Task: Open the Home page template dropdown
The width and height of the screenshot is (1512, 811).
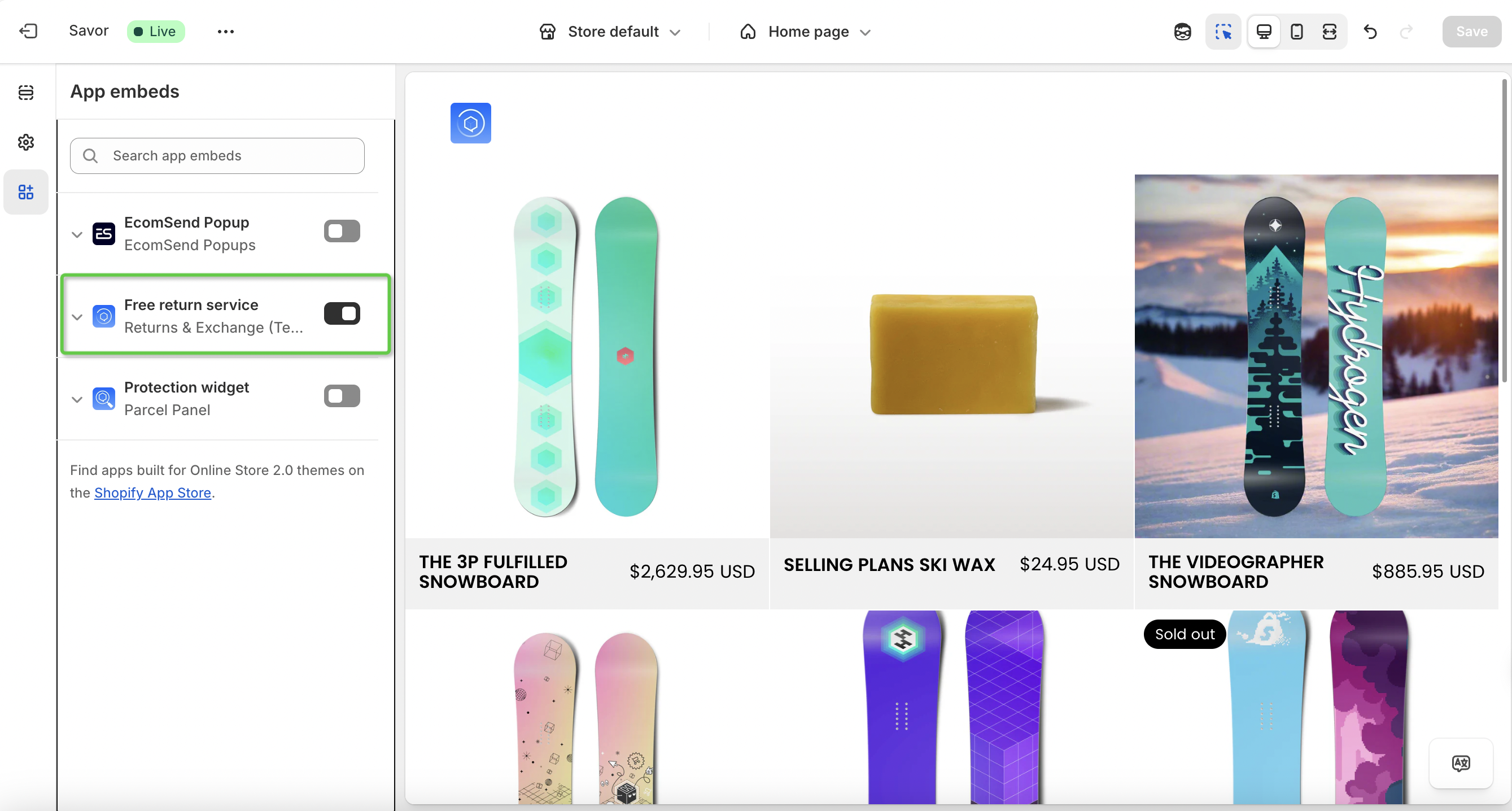Action: [806, 31]
